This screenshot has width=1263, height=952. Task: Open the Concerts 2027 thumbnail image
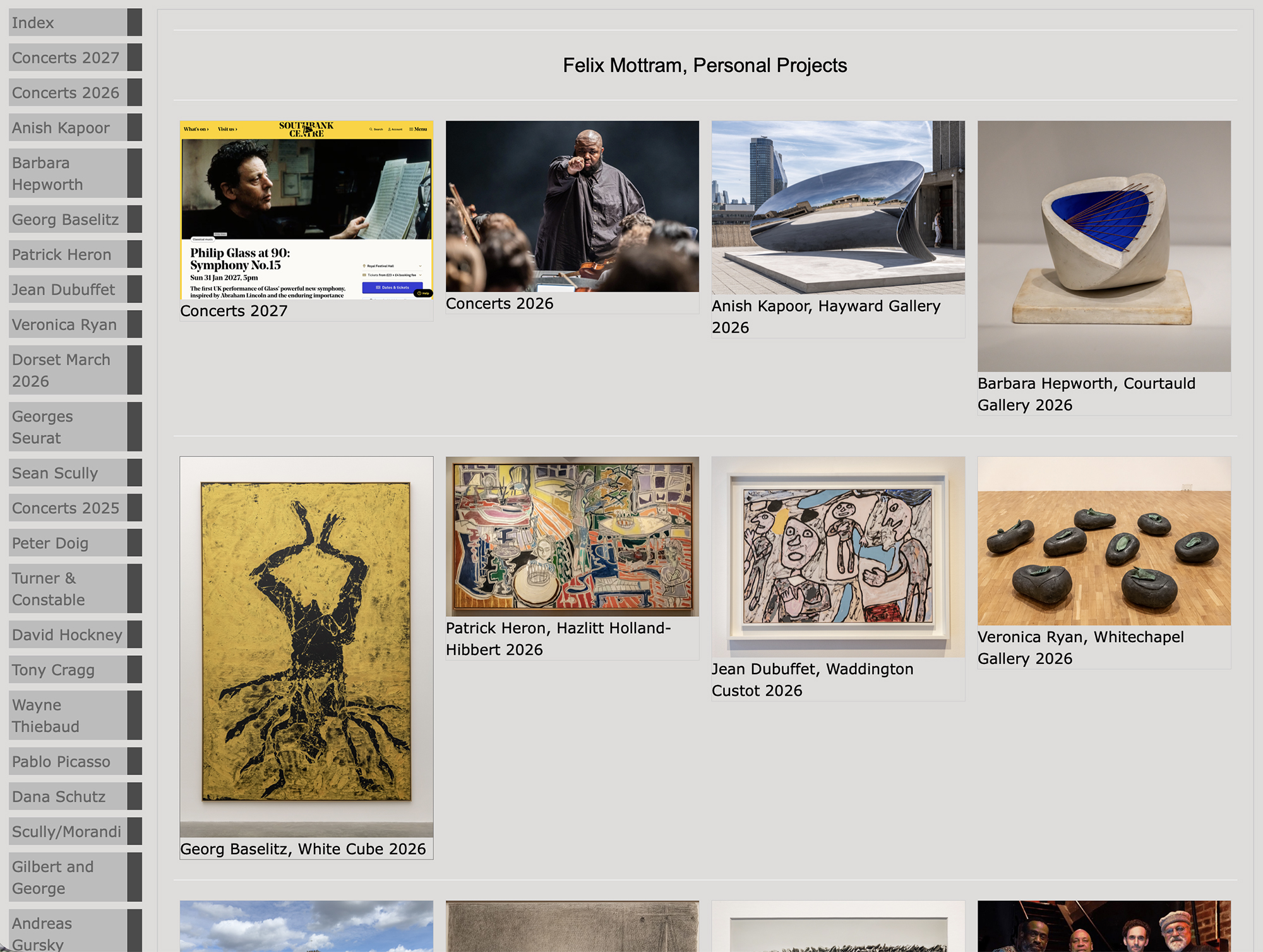click(306, 210)
